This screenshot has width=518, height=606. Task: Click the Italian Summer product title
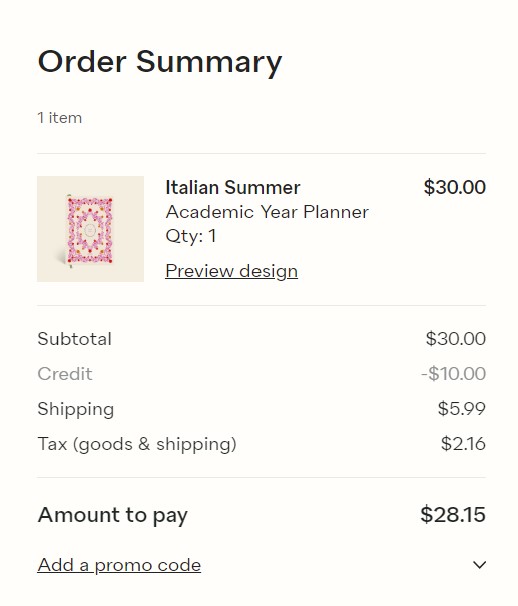pos(233,187)
